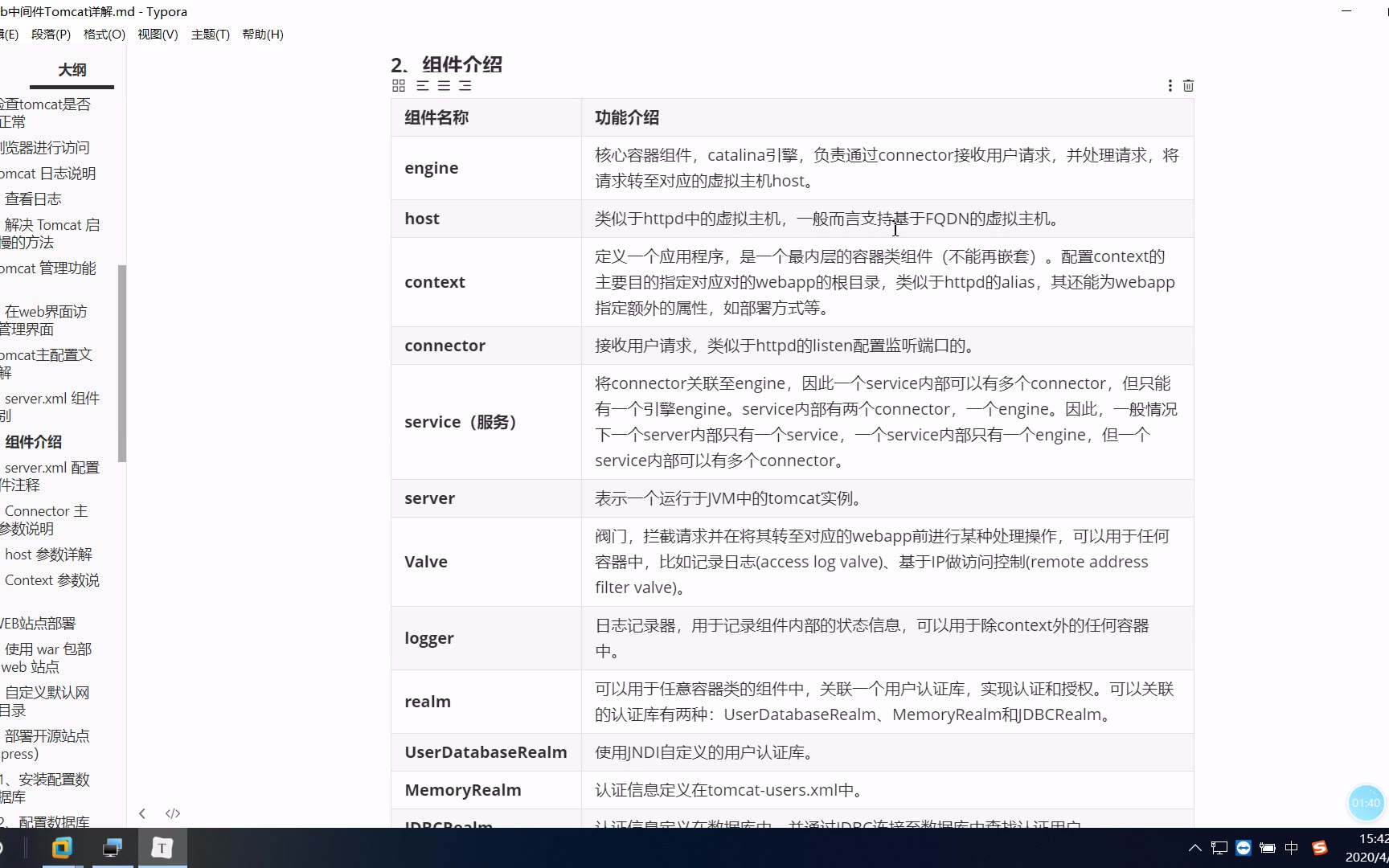Click the outline sidebar scrollbar
The width and height of the screenshot is (1389, 868).
click(x=122, y=363)
